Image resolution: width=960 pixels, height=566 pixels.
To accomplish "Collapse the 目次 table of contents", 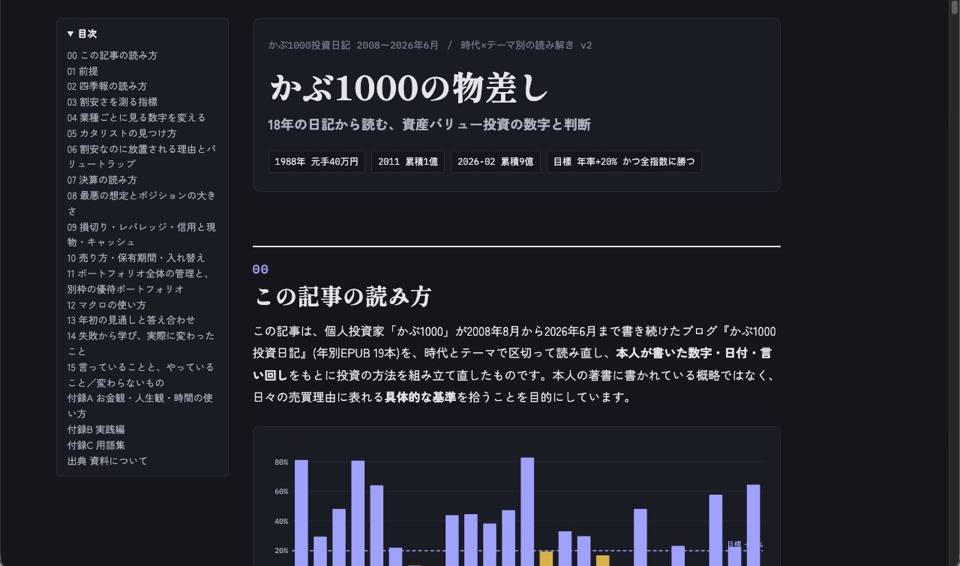I will click(x=81, y=34).
